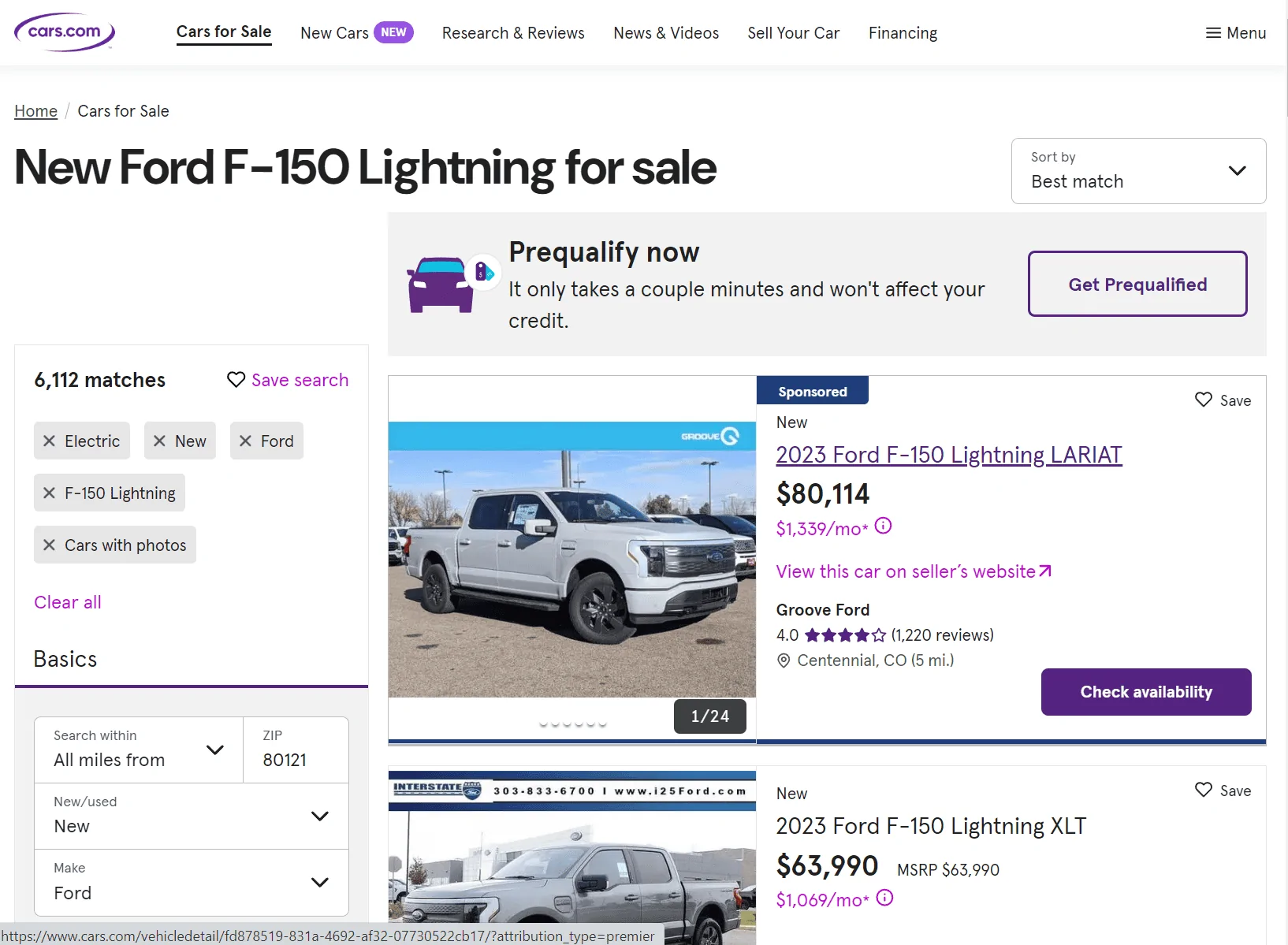
Task: Click info icon next to $1,069/mo
Action: pyautogui.click(x=885, y=898)
